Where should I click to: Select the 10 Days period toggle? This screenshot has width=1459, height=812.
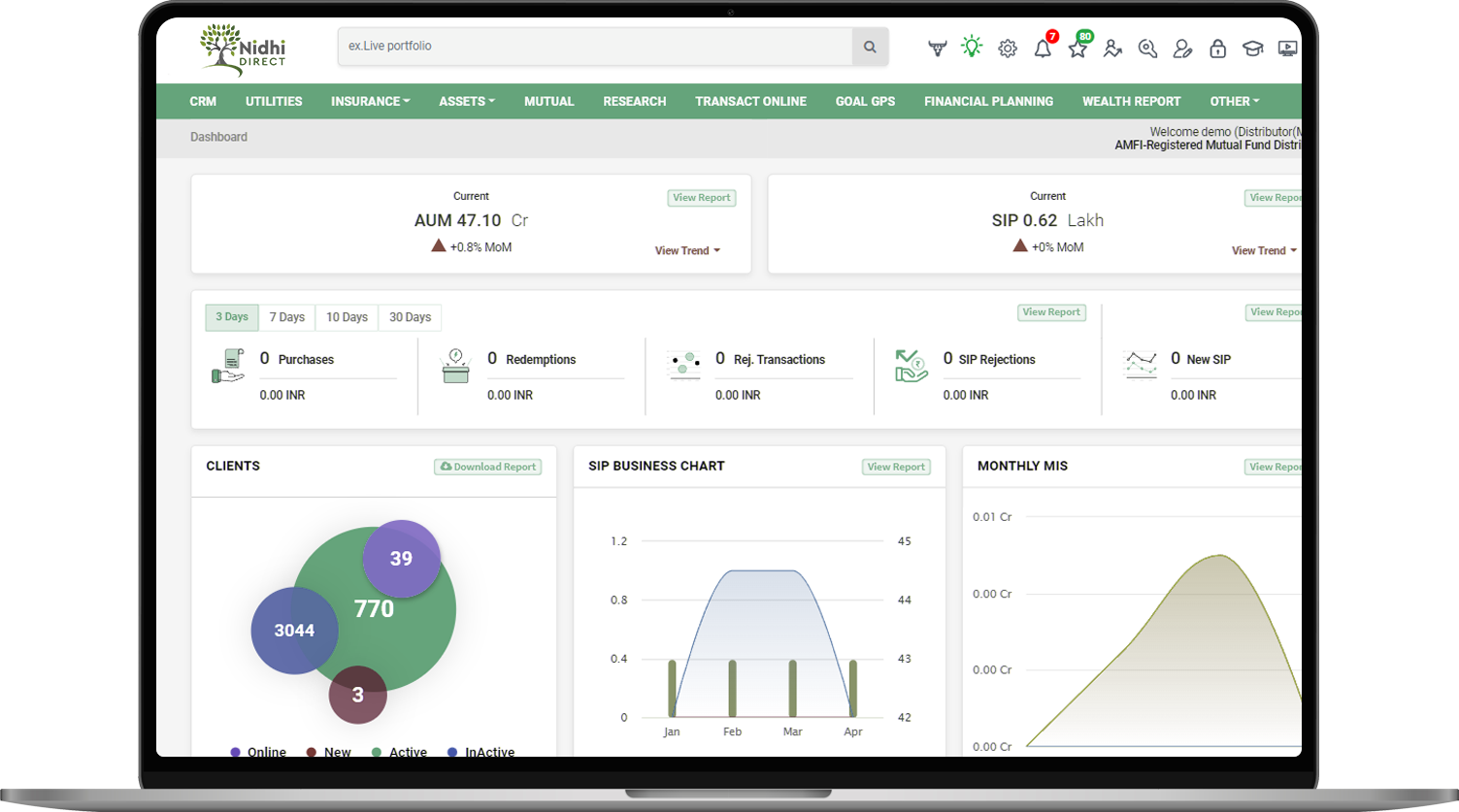tap(347, 317)
